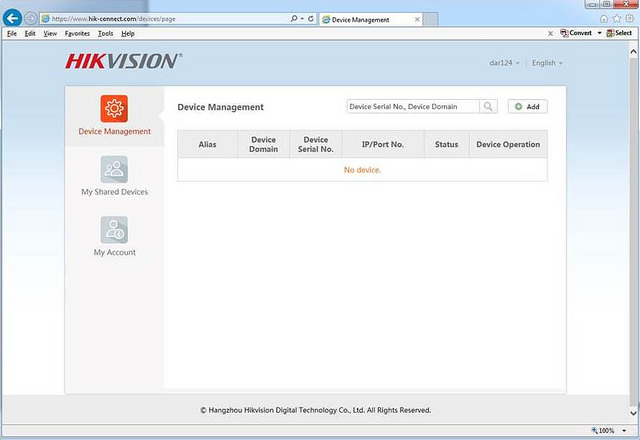Open the File menu

(x=12, y=33)
